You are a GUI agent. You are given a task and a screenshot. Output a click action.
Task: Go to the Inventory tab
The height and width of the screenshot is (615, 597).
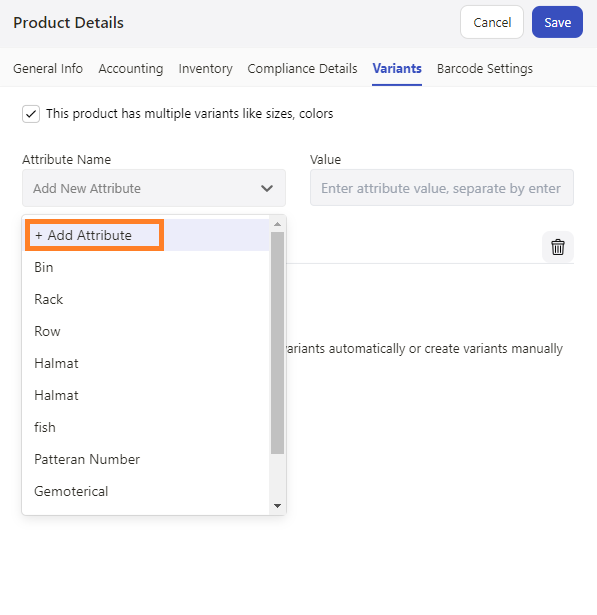[206, 69]
